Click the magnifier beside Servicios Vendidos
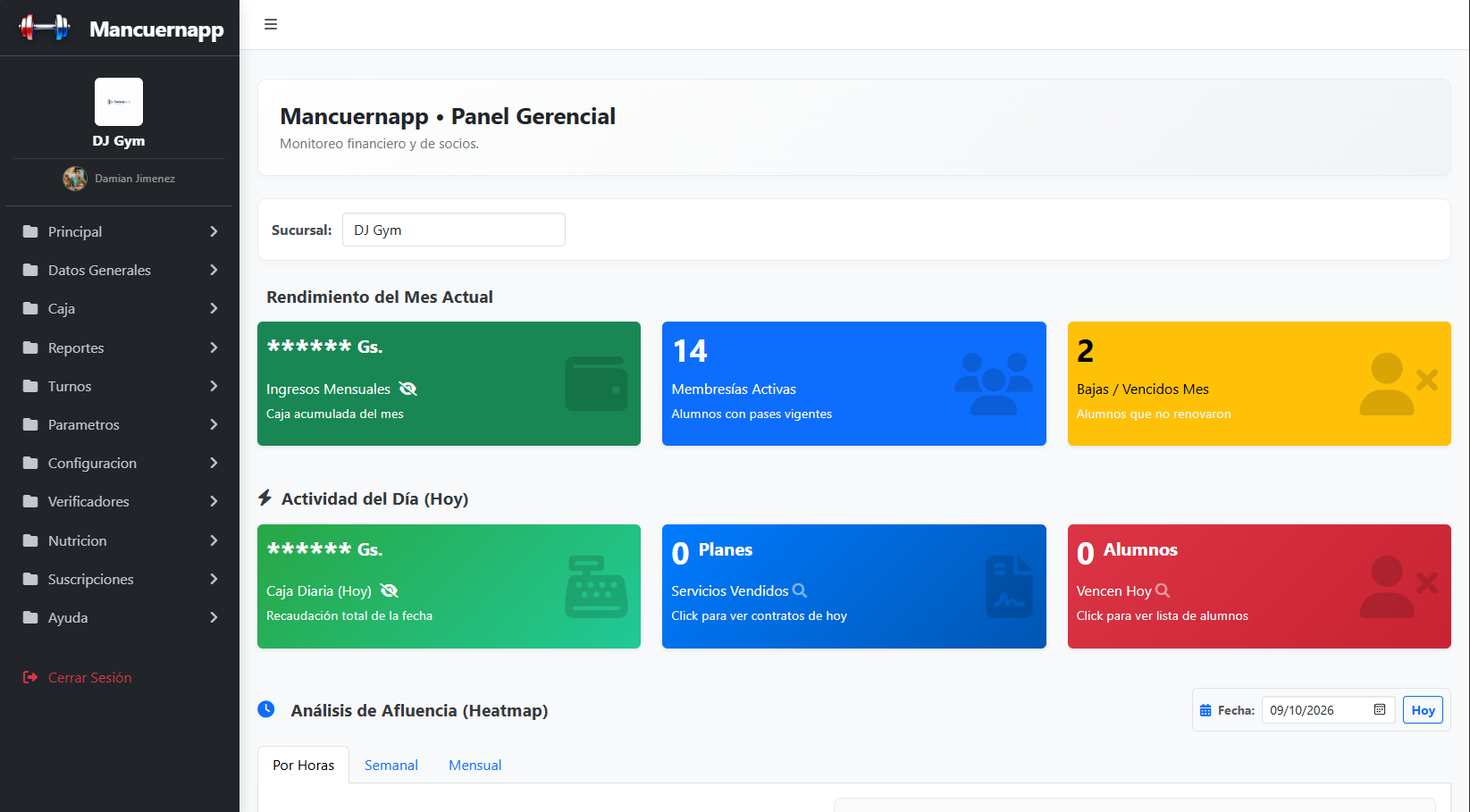 [800, 590]
